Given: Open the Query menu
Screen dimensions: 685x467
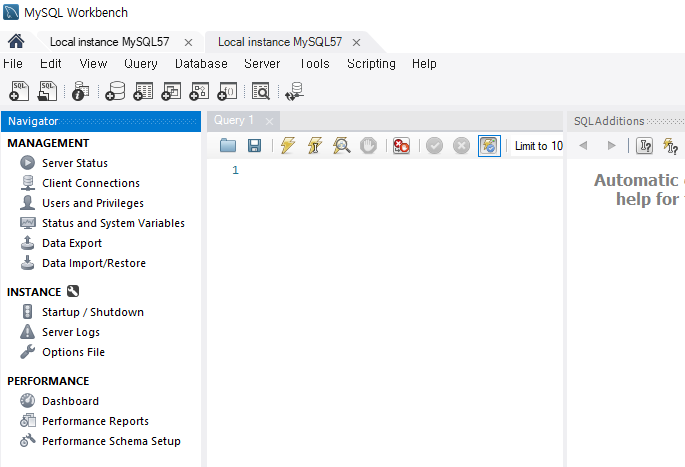Looking at the screenshot, I should pos(141,64).
